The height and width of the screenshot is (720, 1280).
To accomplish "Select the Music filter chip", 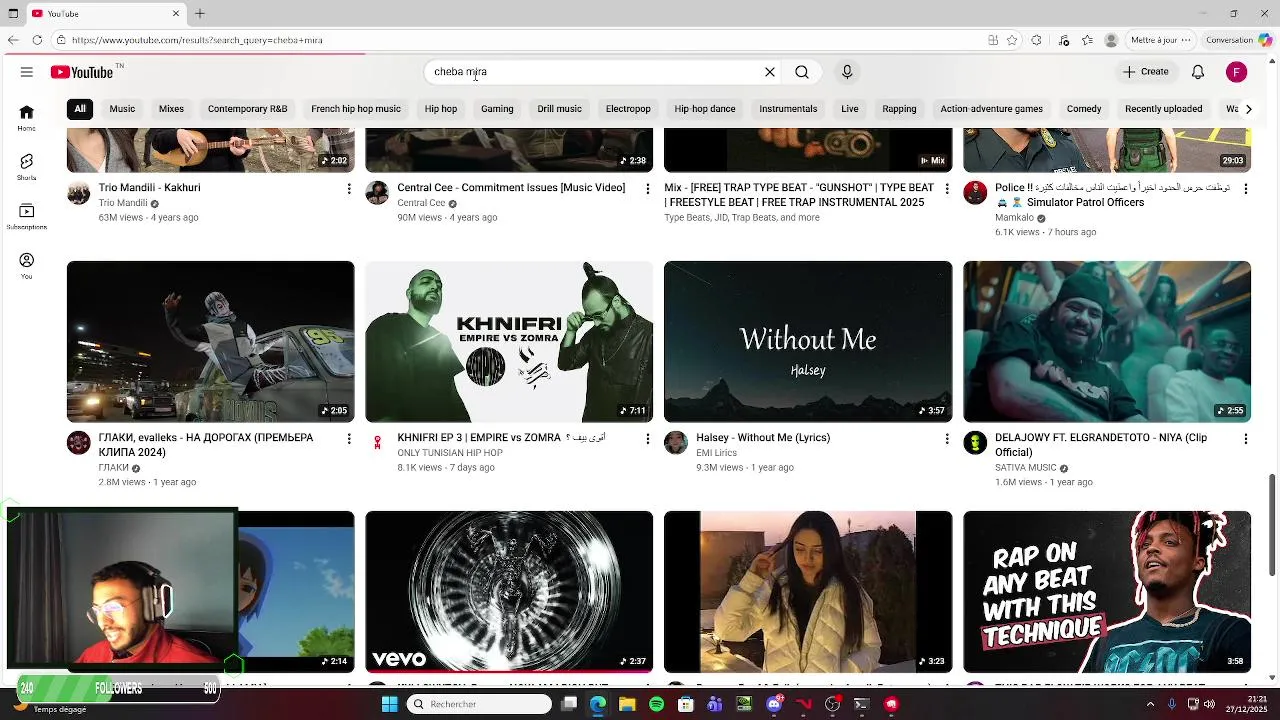I will (122, 109).
